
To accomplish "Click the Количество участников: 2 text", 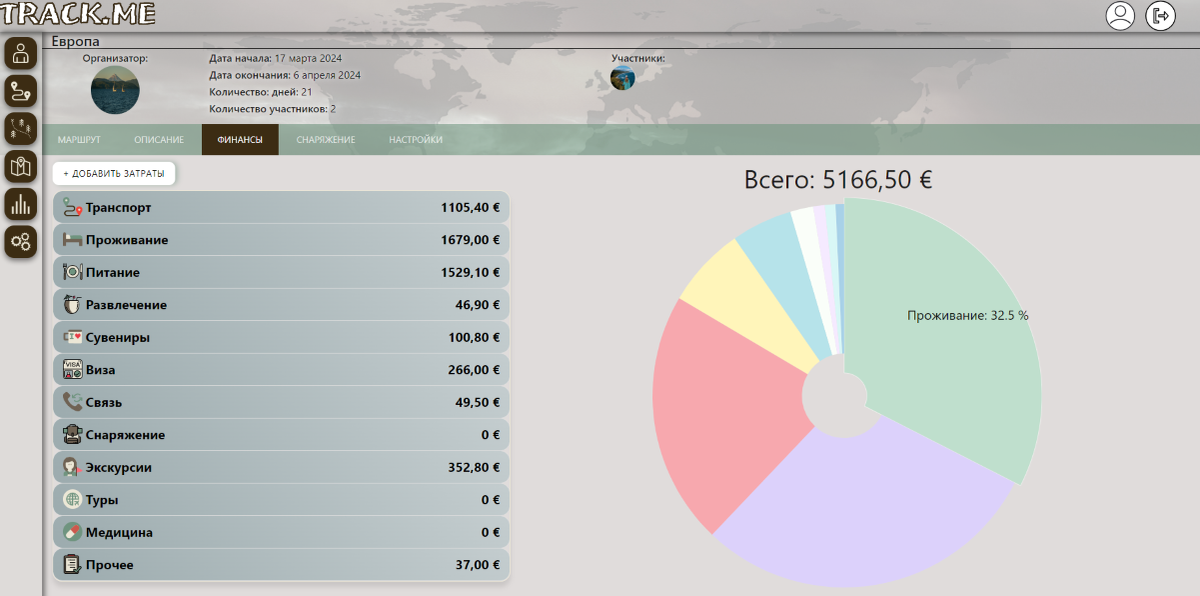I will (x=272, y=108).
